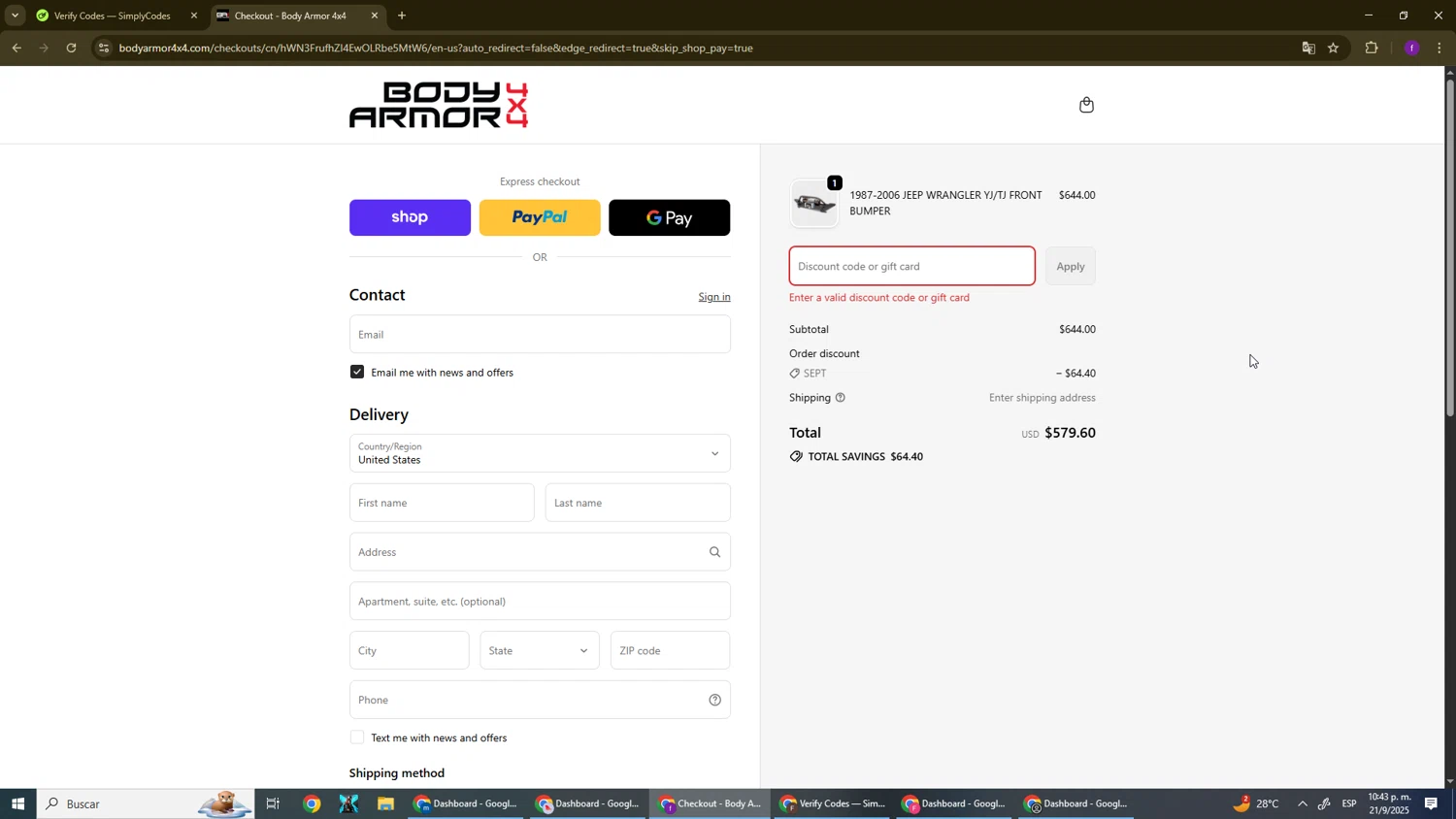Click the First name field

click(x=442, y=503)
